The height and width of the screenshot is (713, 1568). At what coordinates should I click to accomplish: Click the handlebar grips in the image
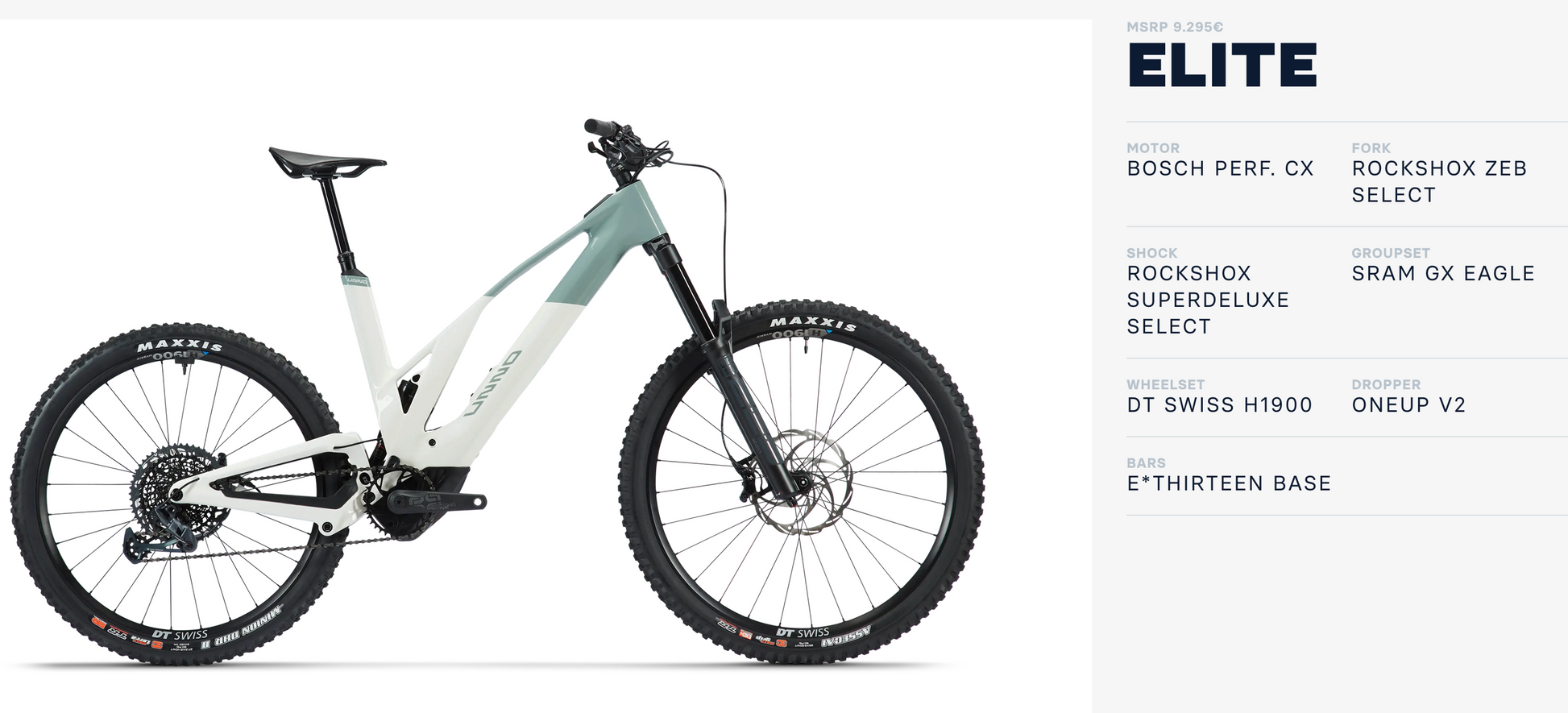pyautogui.click(x=602, y=127)
